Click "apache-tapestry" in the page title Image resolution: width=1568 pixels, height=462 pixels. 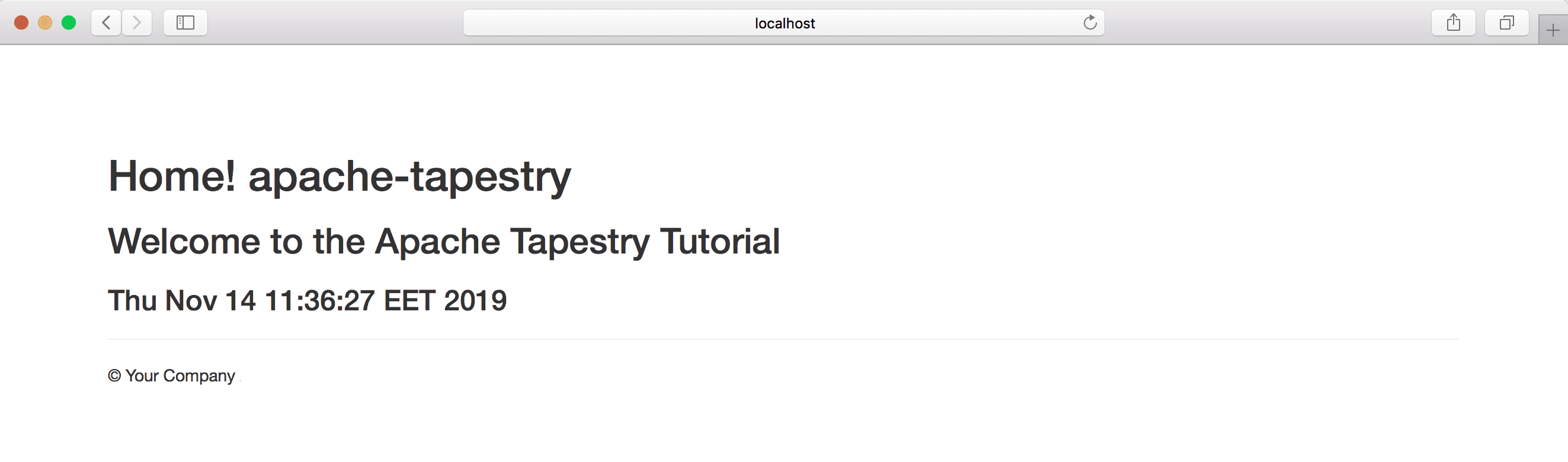point(409,178)
